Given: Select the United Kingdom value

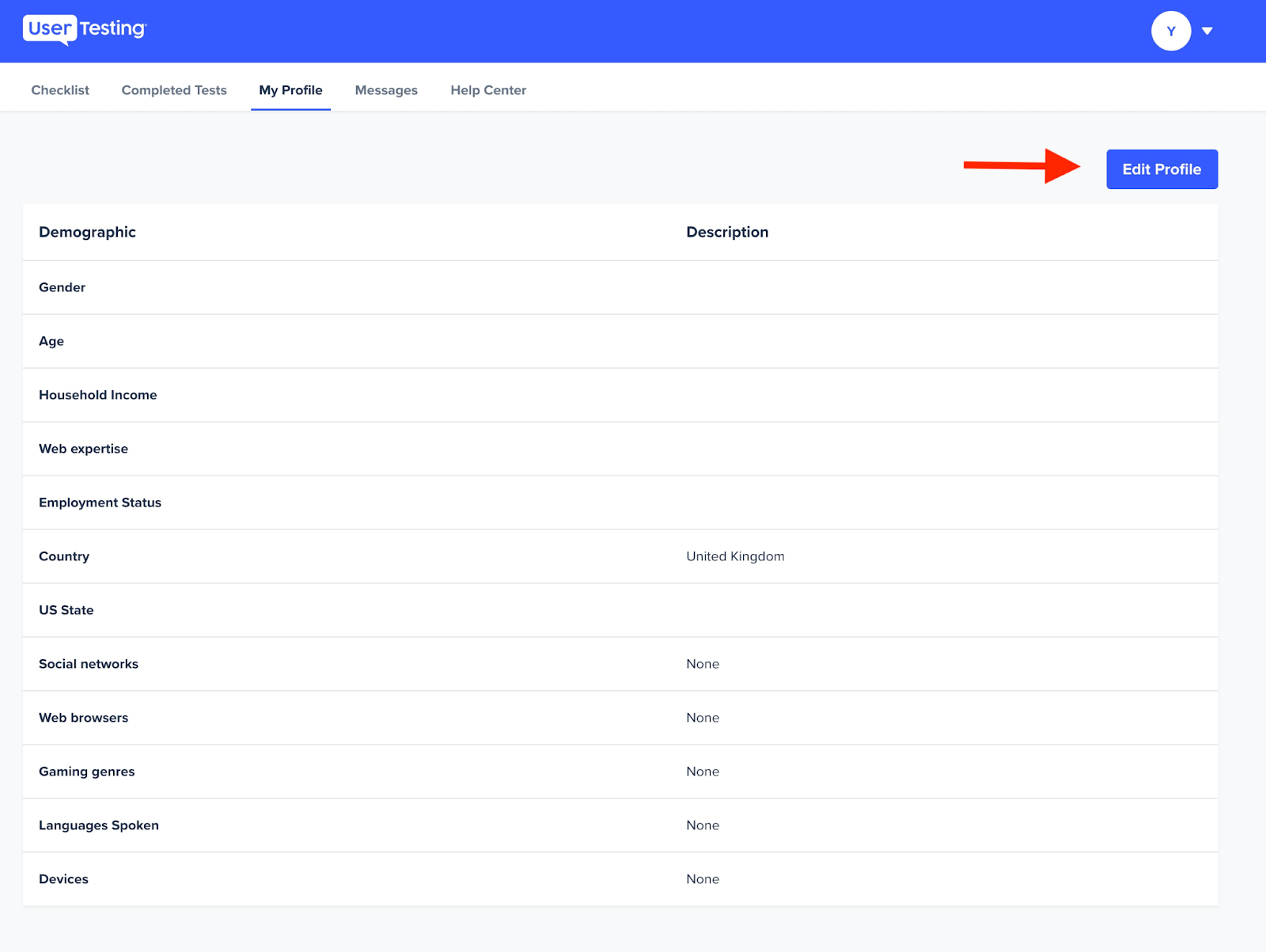Looking at the screenshot, I should pos(735,556).
